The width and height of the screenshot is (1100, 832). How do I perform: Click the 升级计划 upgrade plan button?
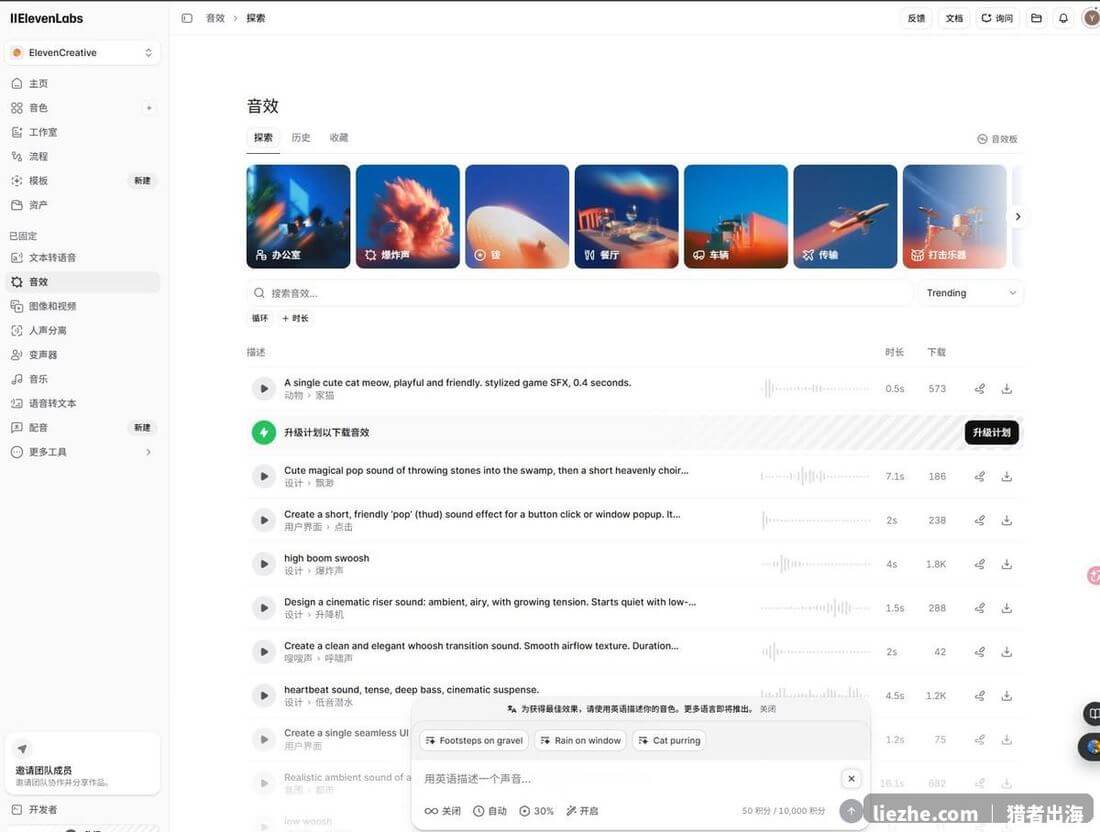pos(991,433)
